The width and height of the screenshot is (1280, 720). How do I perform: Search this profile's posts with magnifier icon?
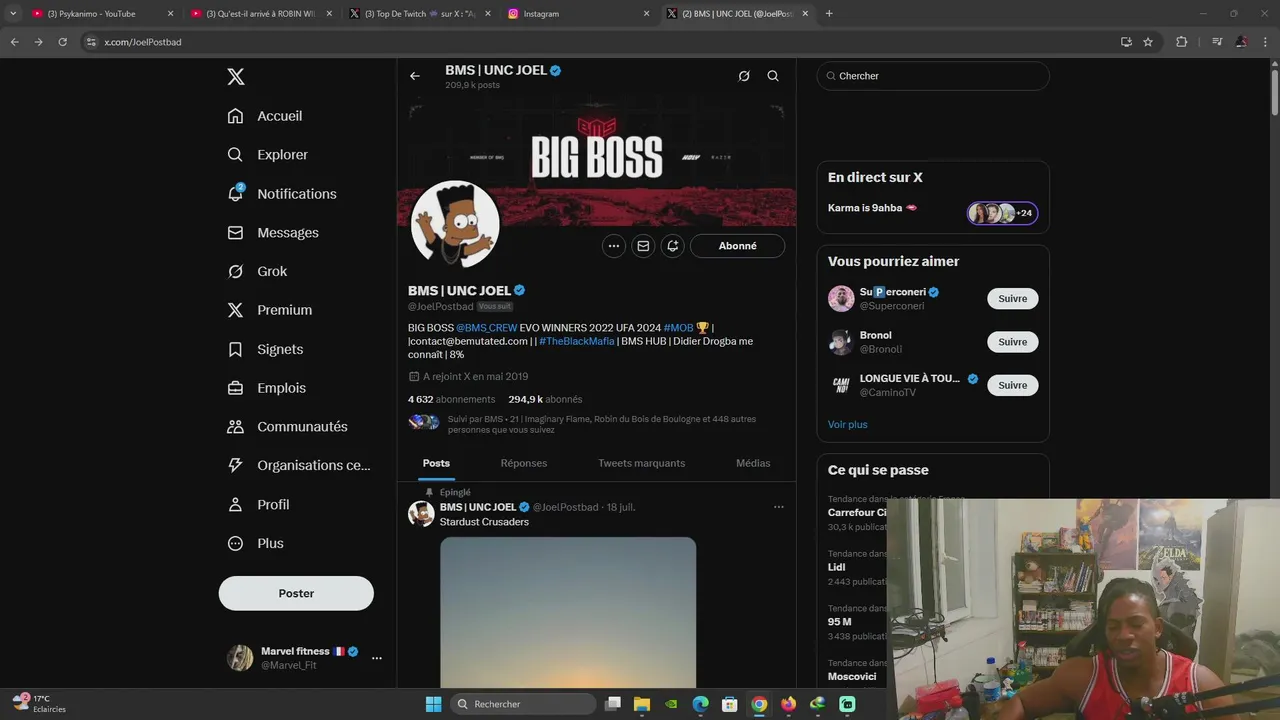[773, 76]
